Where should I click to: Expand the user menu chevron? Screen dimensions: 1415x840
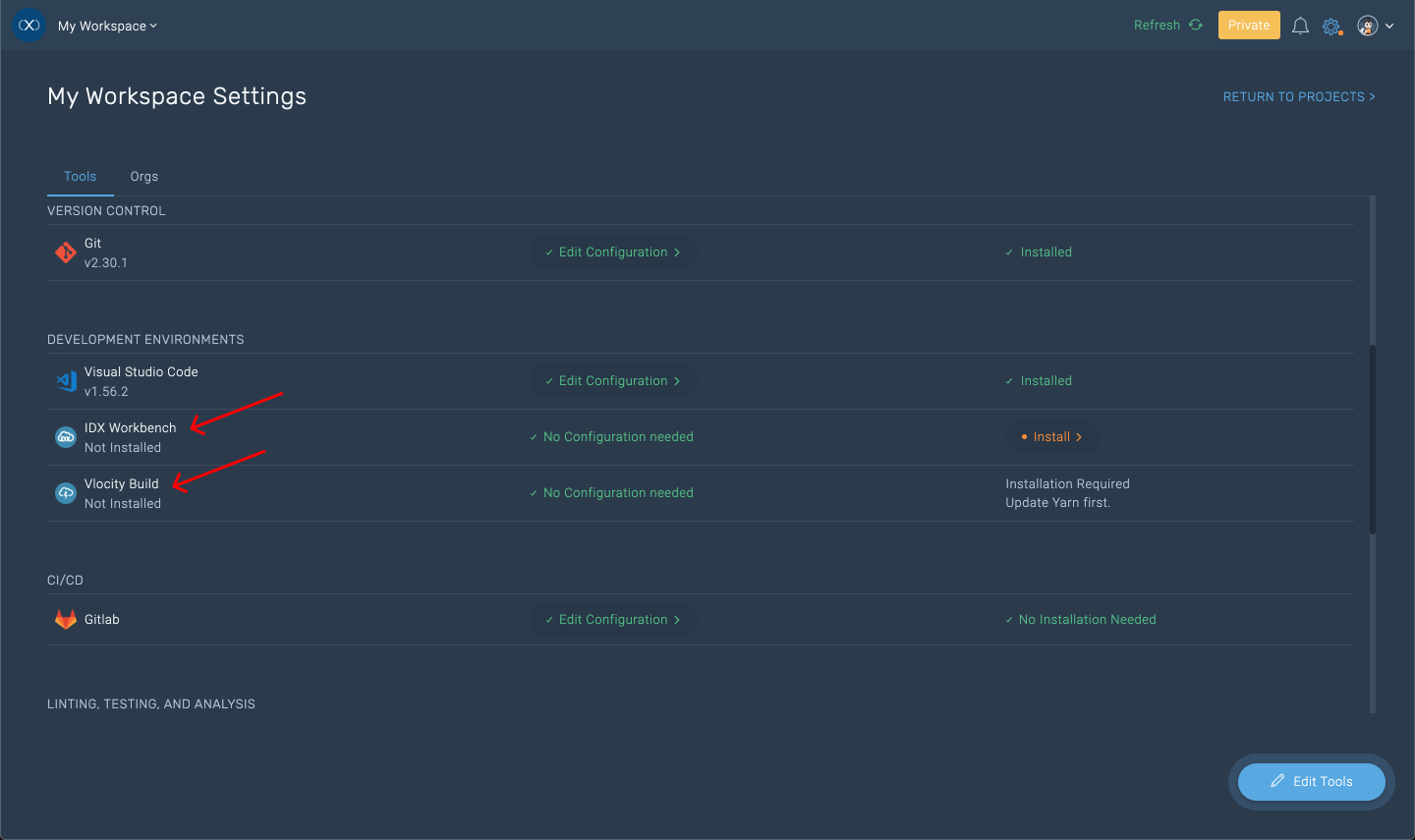pos(1389,27)
